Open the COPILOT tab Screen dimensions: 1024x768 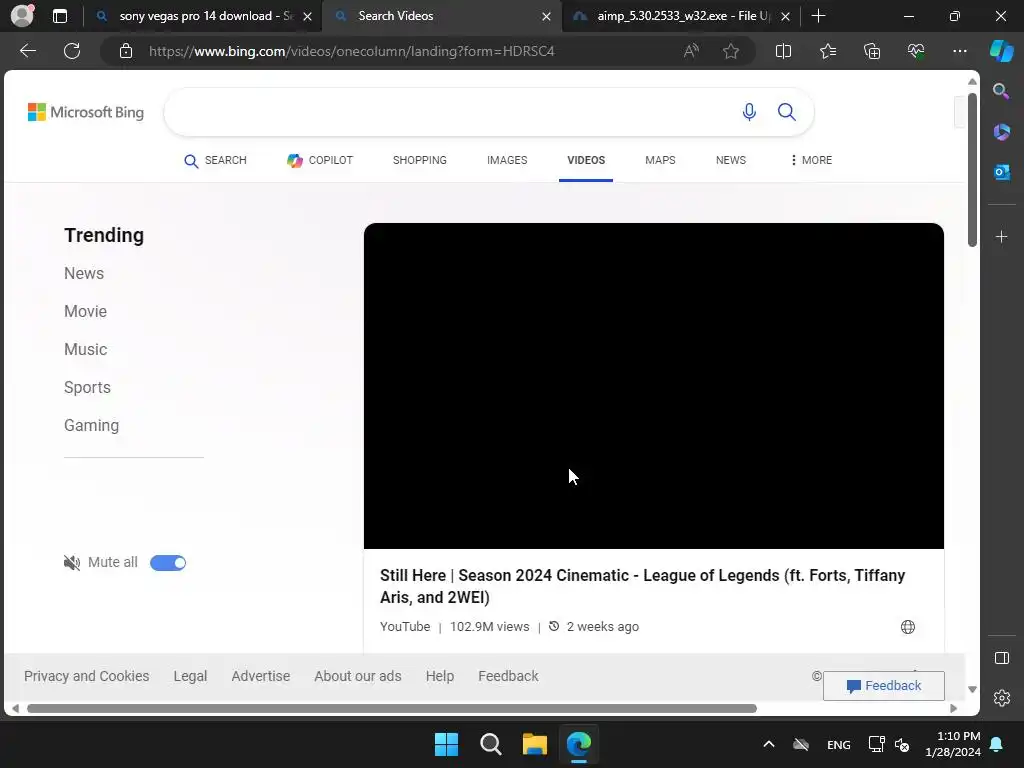pos(320,160)
